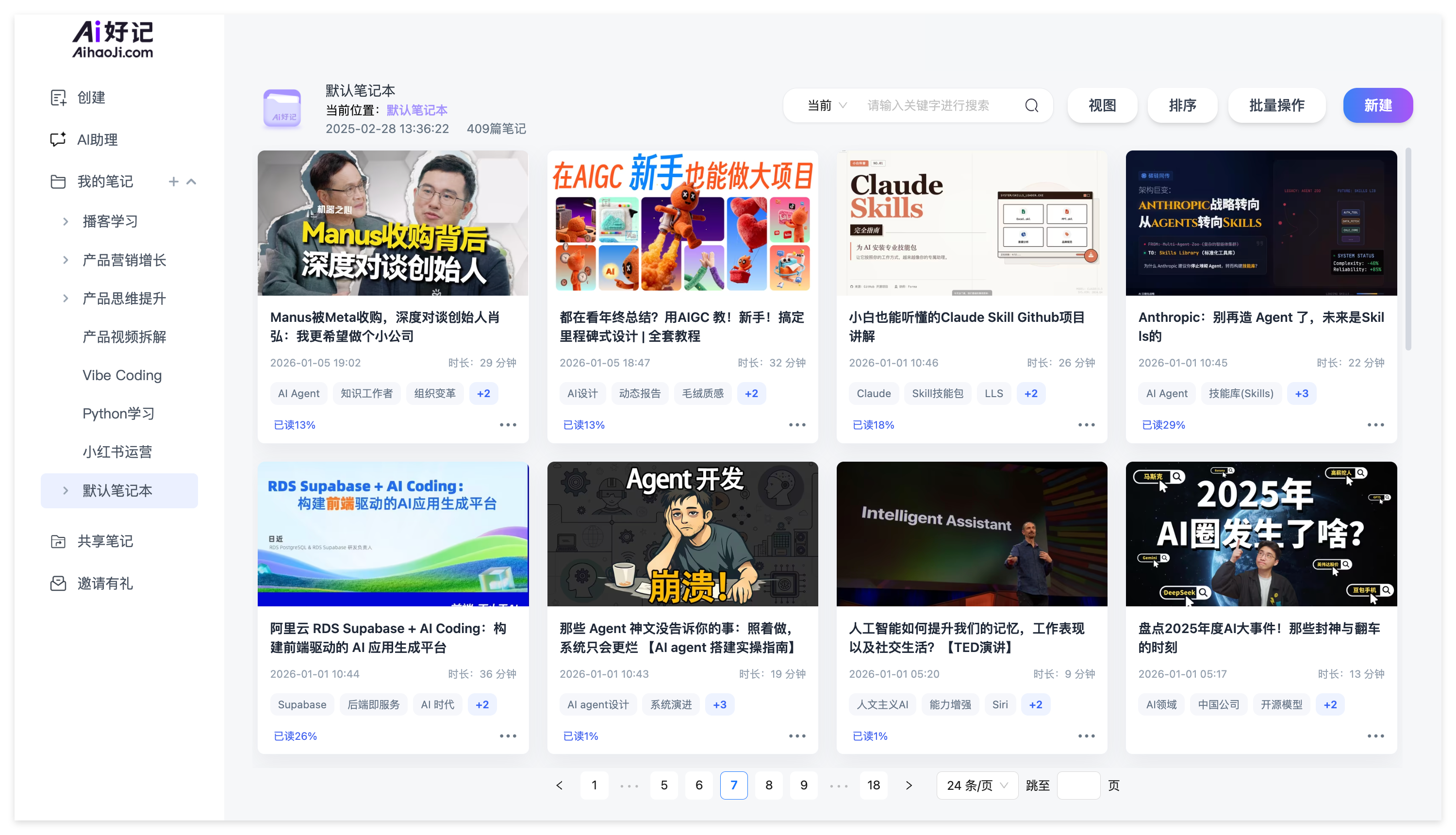Go to page 6

point(699,785)
